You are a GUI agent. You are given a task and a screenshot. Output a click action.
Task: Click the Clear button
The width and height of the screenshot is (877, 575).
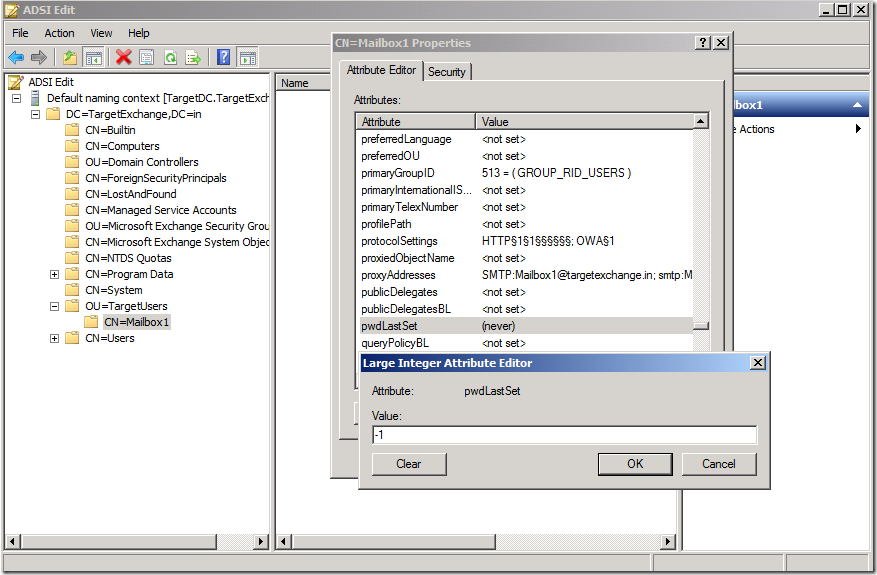coord(409,464)
